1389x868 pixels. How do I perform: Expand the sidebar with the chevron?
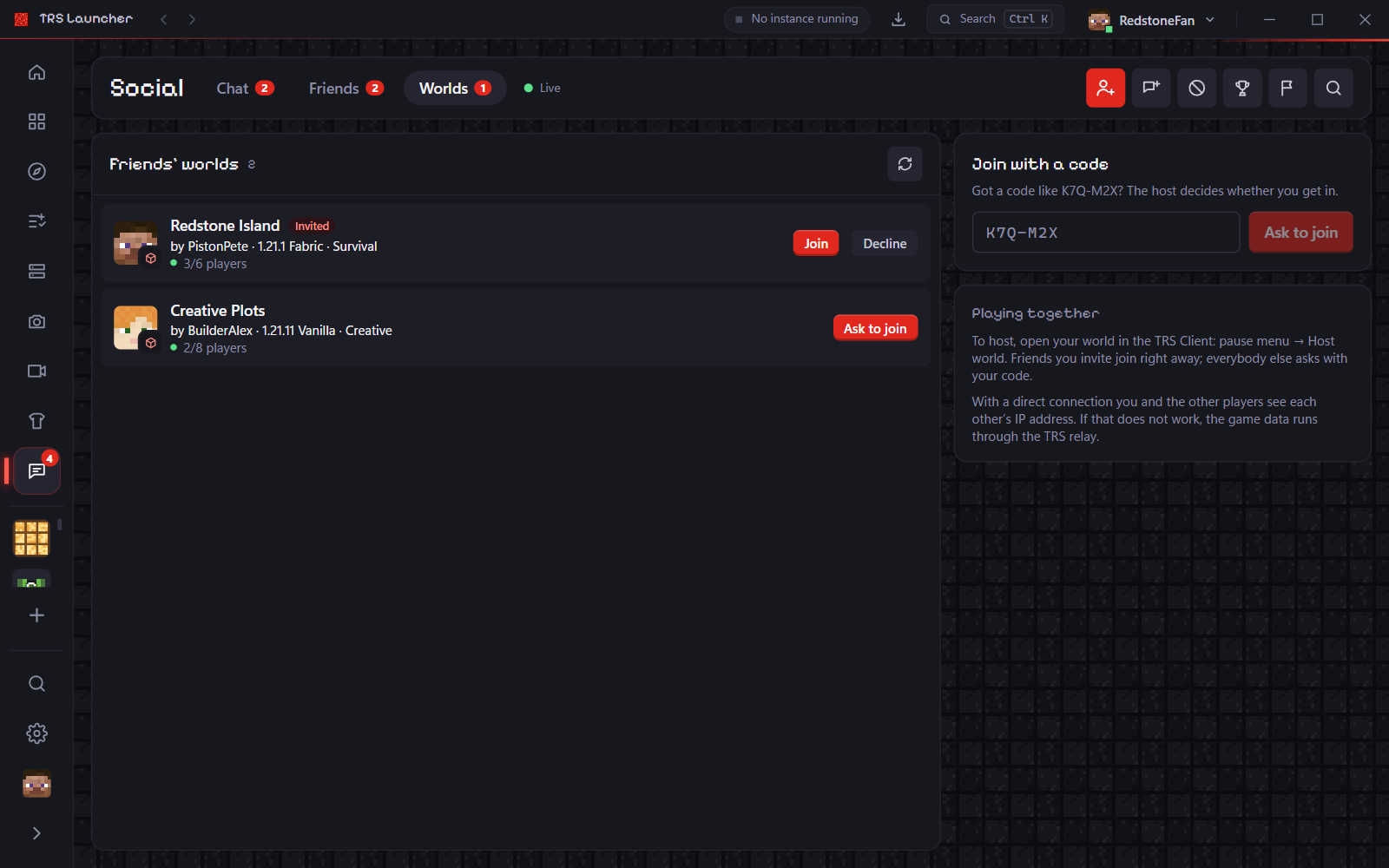(36, 833)
